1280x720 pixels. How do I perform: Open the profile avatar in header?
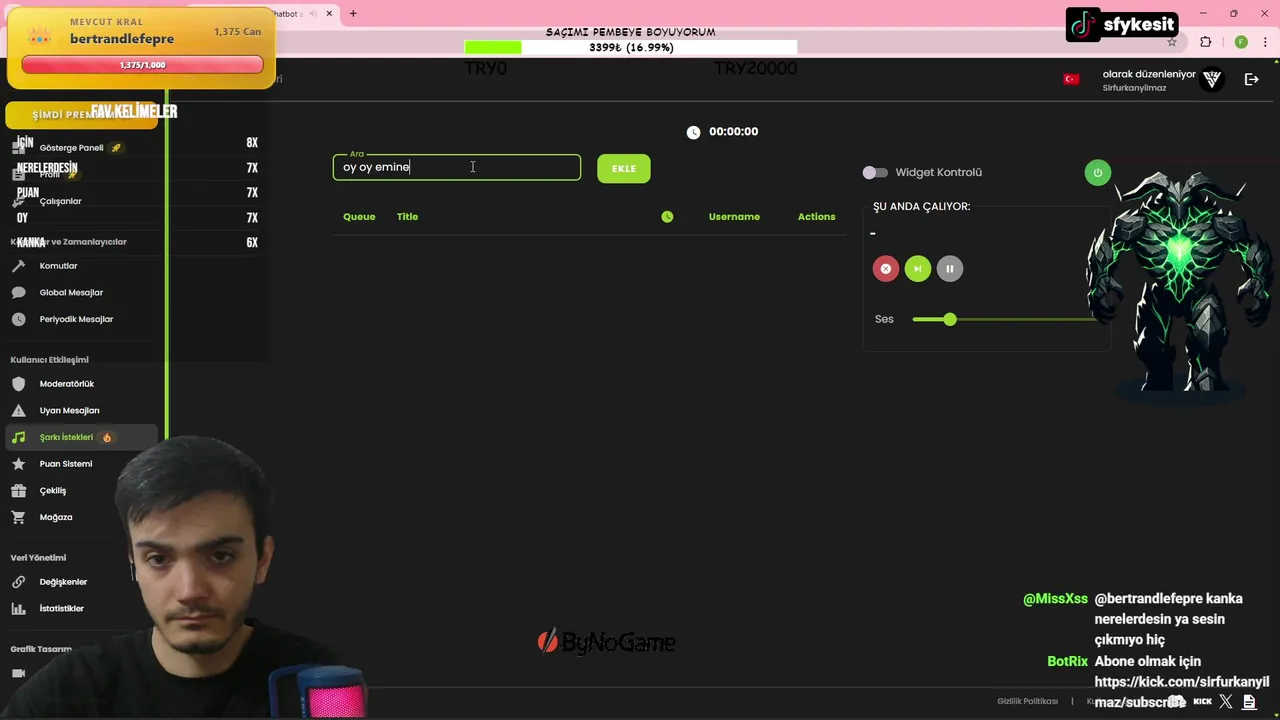(1212, 79)
